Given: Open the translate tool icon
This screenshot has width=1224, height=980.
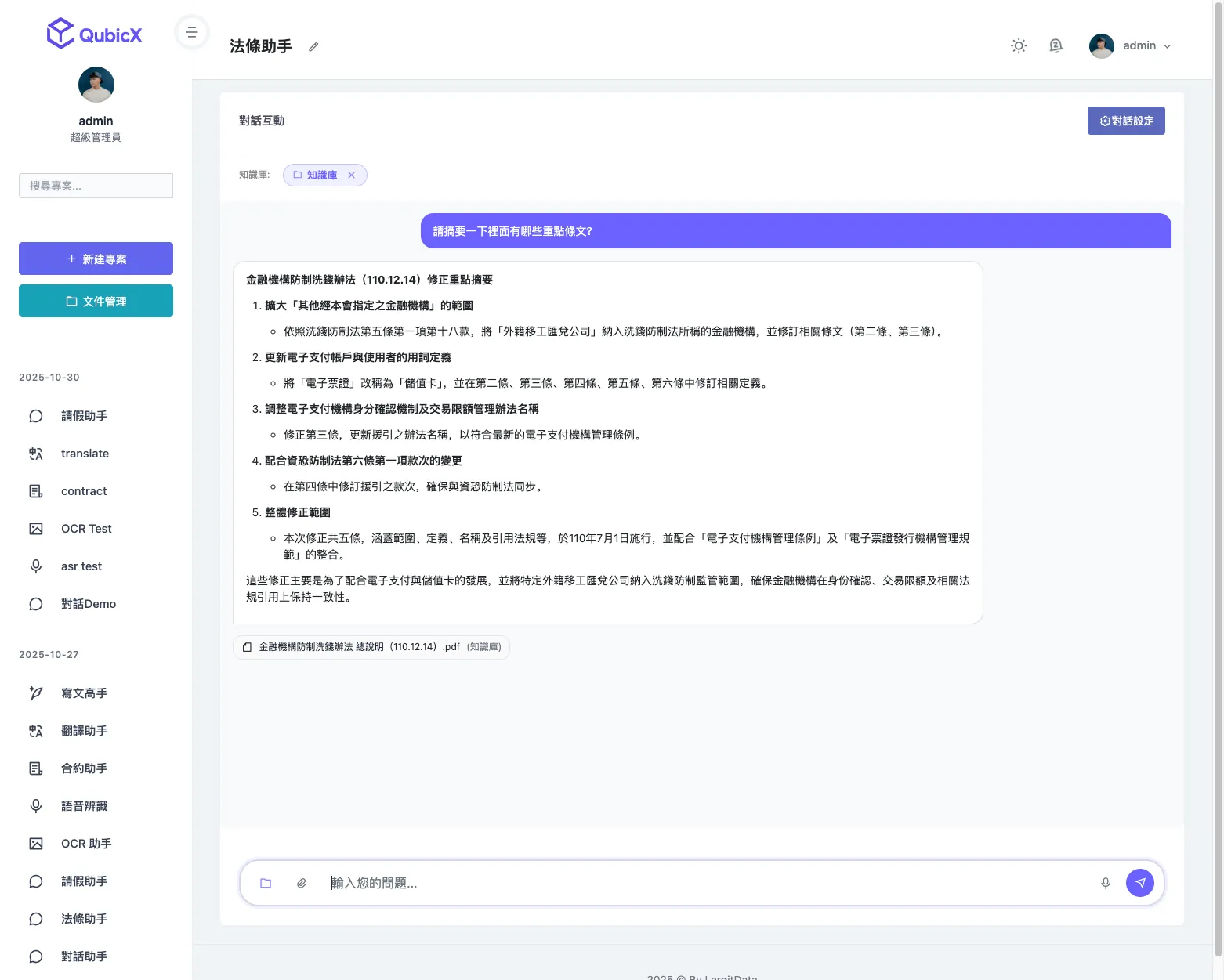Looking at the screenshot, I should [35, 453].
